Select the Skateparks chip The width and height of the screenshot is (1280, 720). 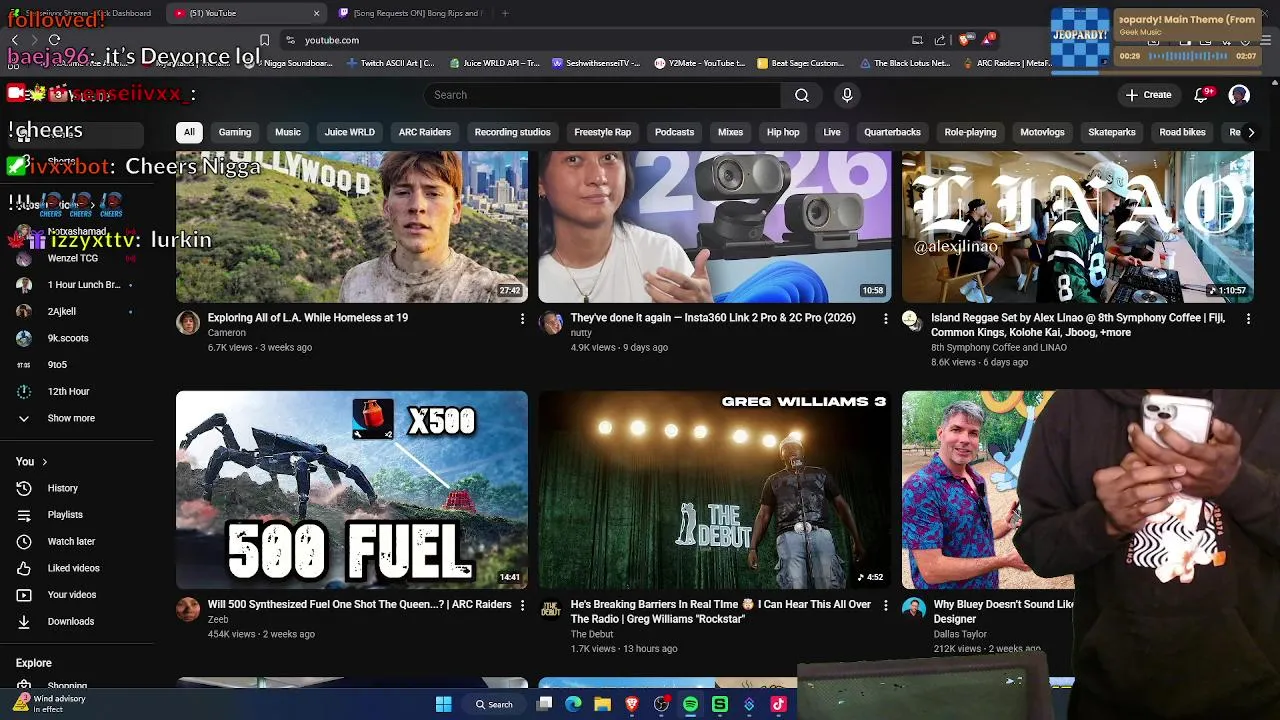1112,132
